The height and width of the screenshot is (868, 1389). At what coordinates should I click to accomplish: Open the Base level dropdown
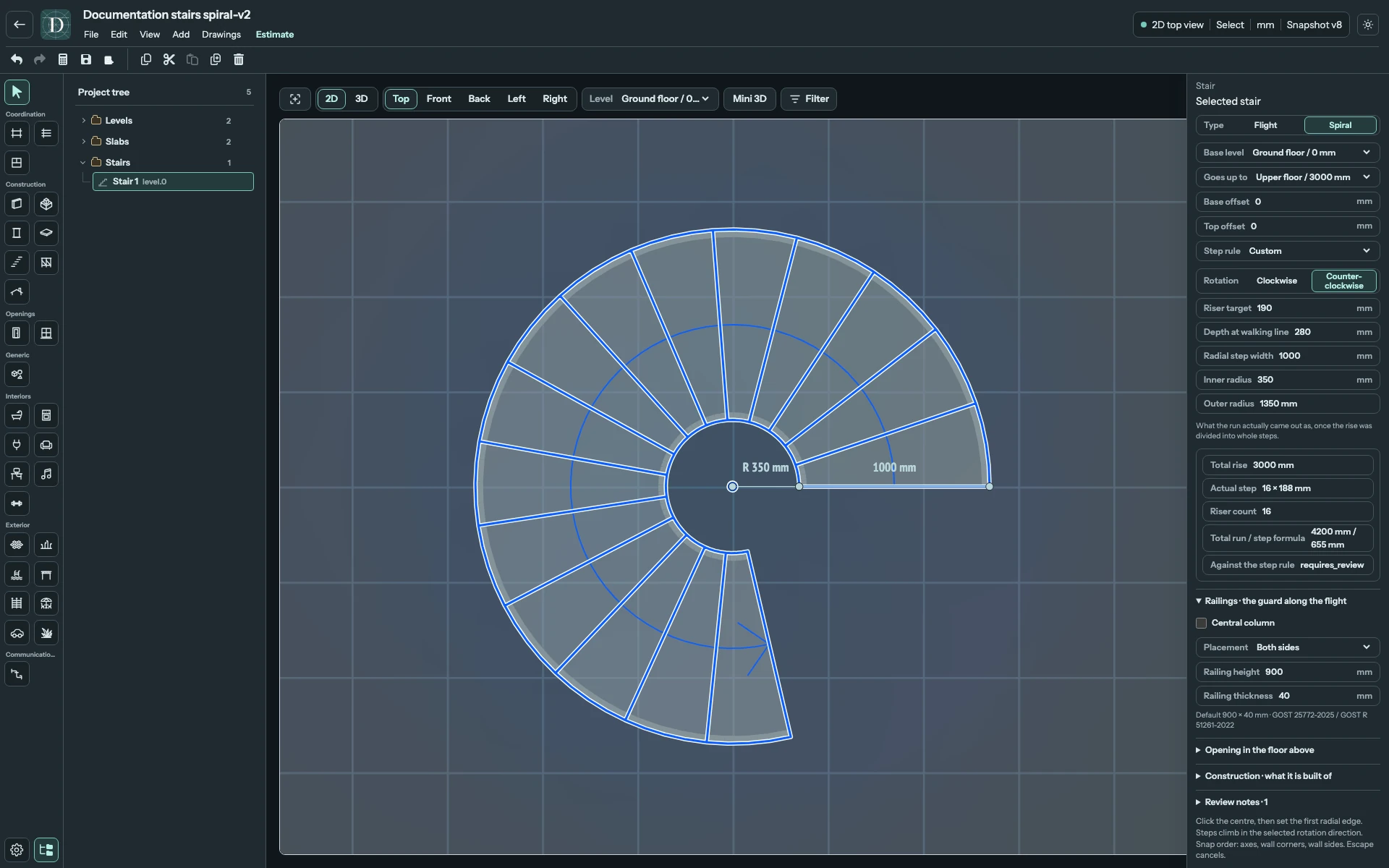point(1287,153)
